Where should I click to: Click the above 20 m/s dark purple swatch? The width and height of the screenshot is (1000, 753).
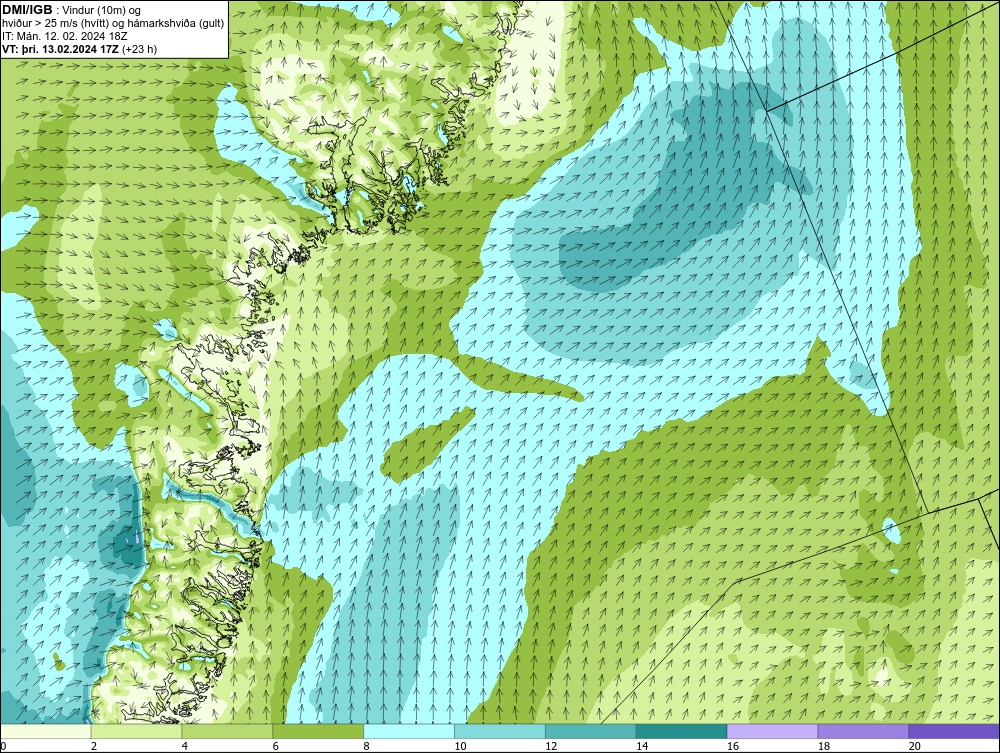[x=954, y=731]
